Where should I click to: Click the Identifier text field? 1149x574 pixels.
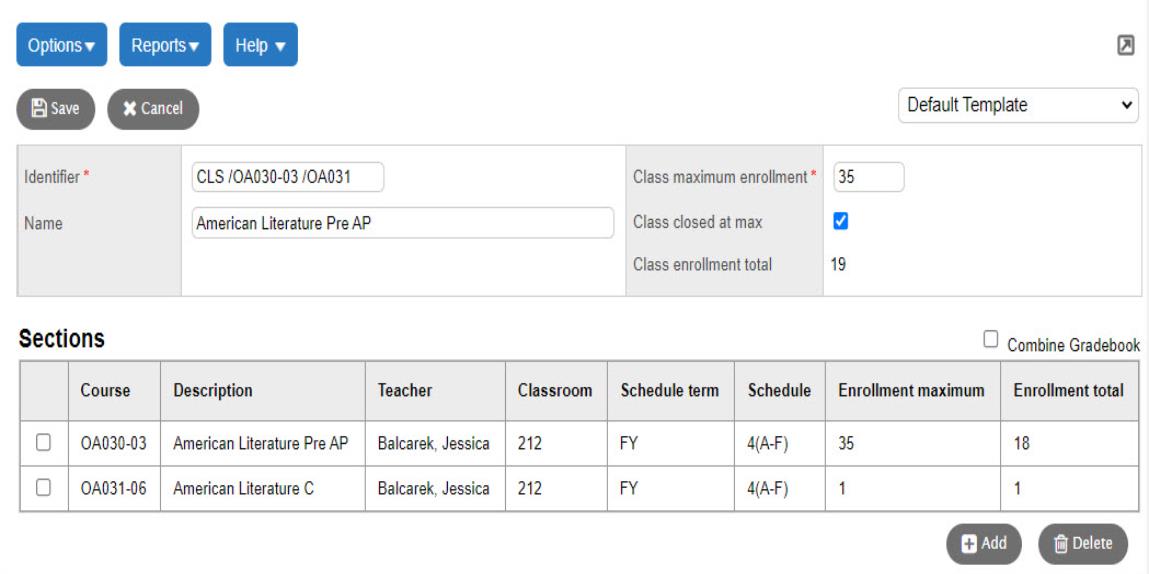pyautogui.click(x=288, y=177)
